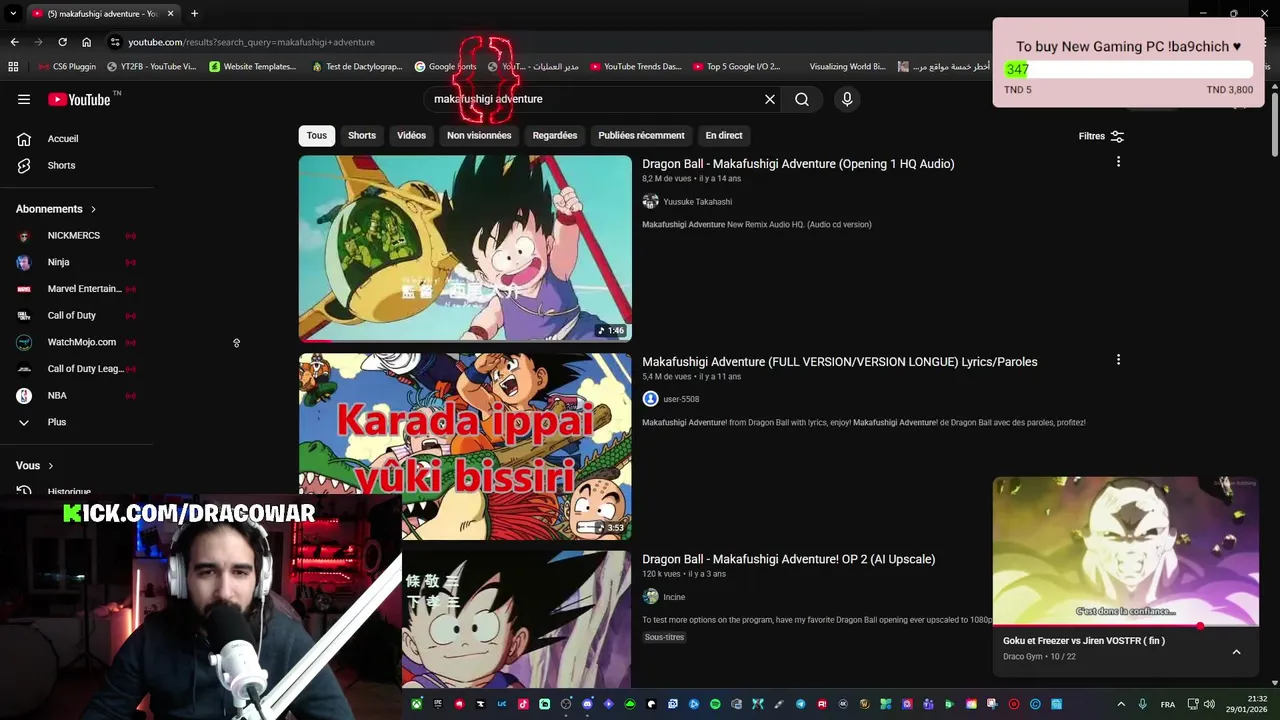Open Top 5 Google I/O bookmark
The image size is (1280, 720).
click(x=736, y=67)
